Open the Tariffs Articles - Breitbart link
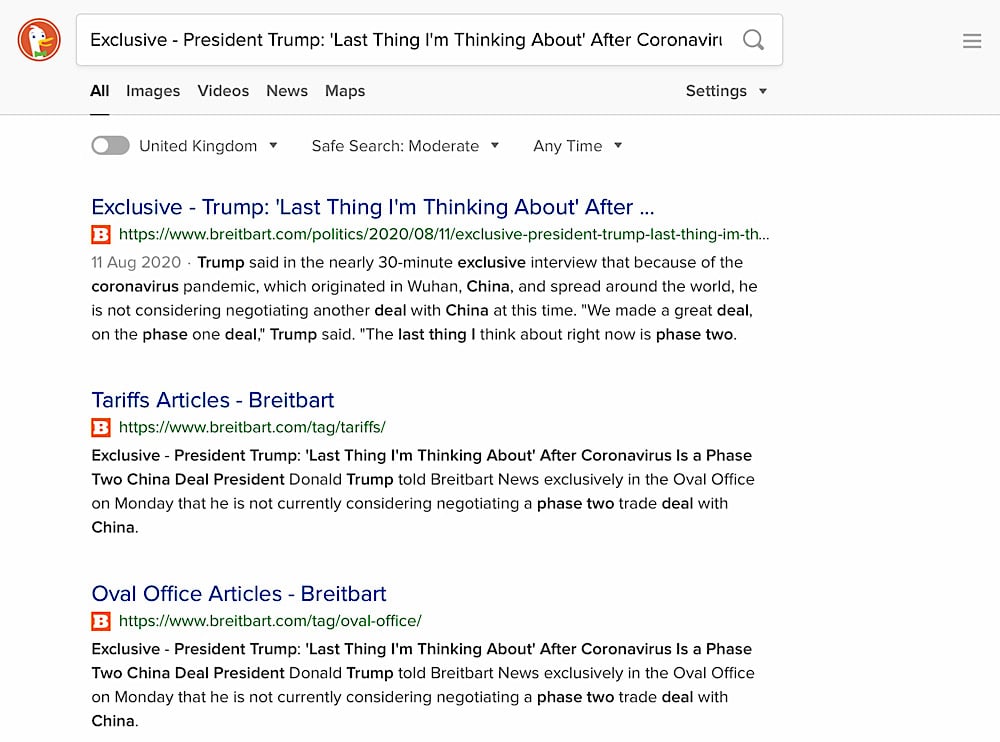 coord(212,400)
